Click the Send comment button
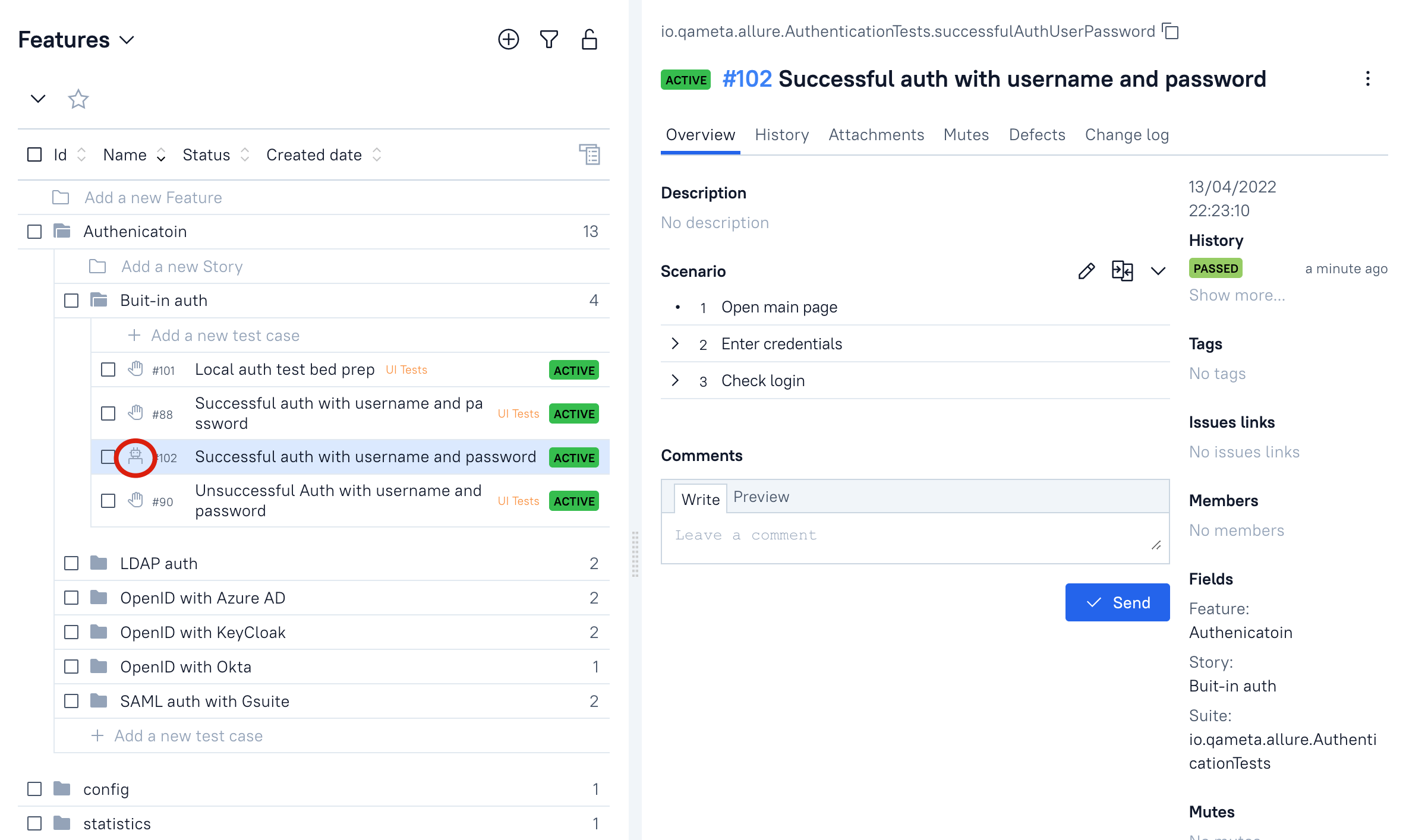This screenshot has width=1406, height=840. [1117, 602]
